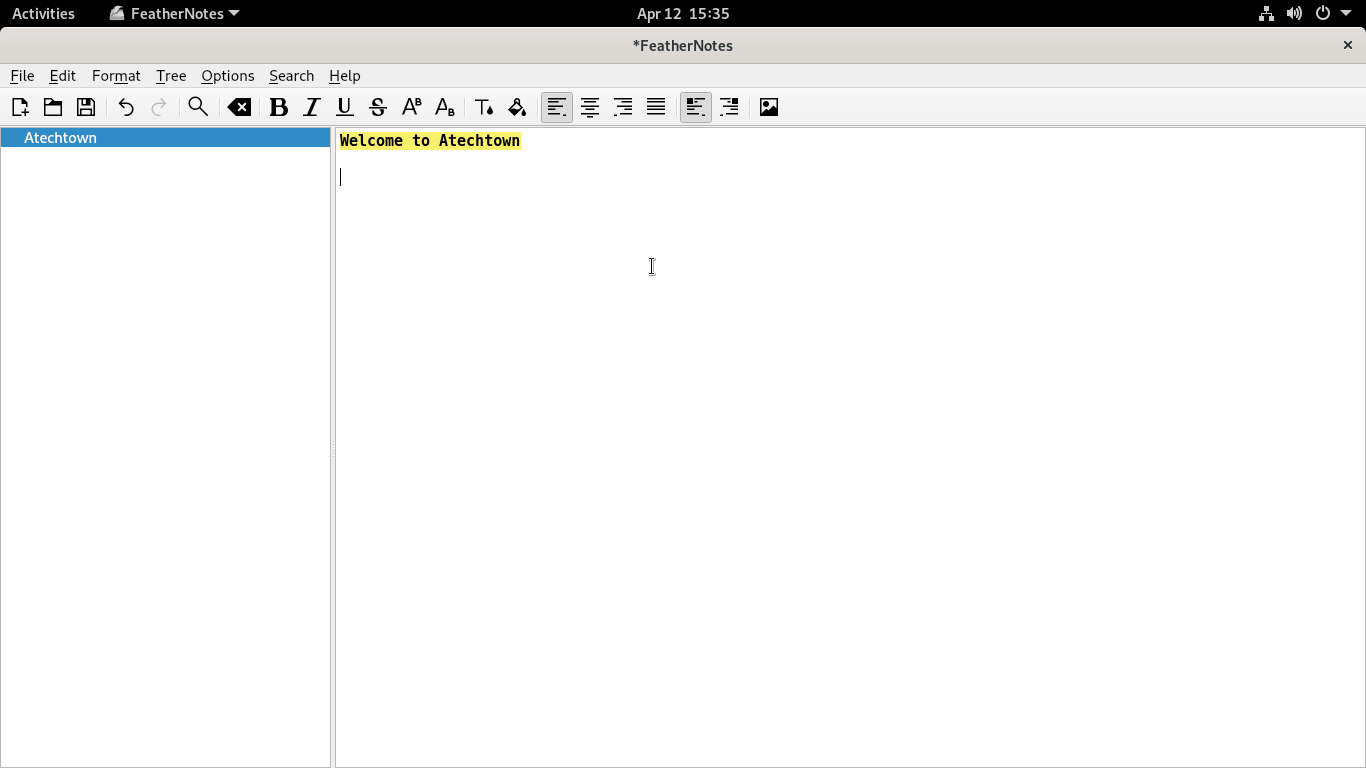Expand the system menu arrow
1366x768 pixels.
[1346, 14]
